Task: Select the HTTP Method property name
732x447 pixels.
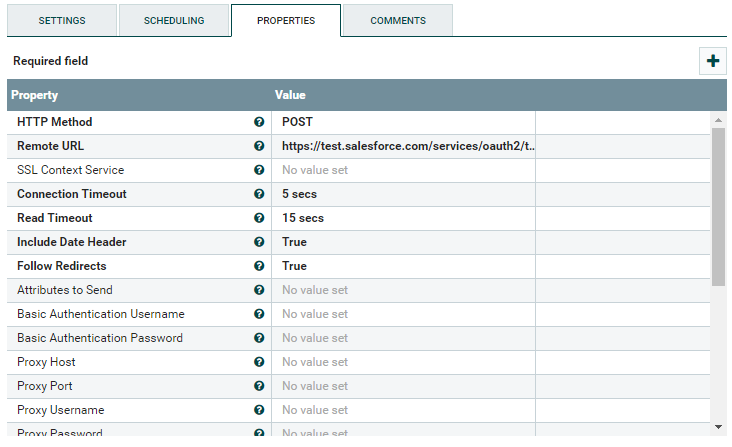Action: 55,122
